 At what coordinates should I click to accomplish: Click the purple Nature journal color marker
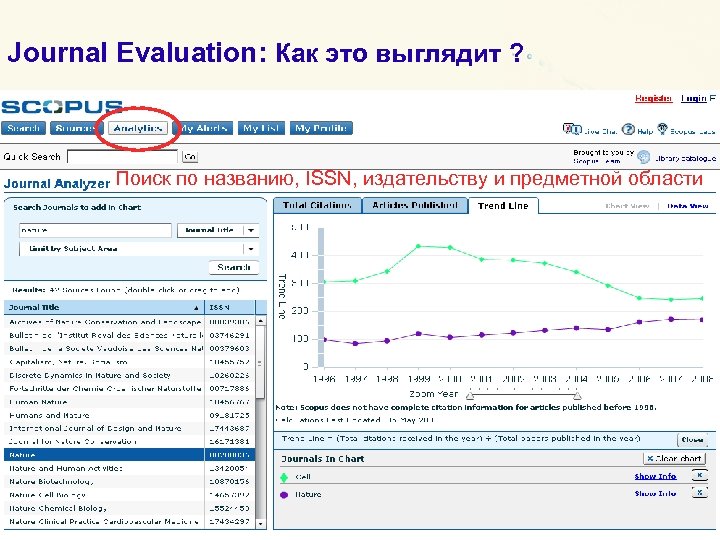pyautogui.click(x=284, y=495)
